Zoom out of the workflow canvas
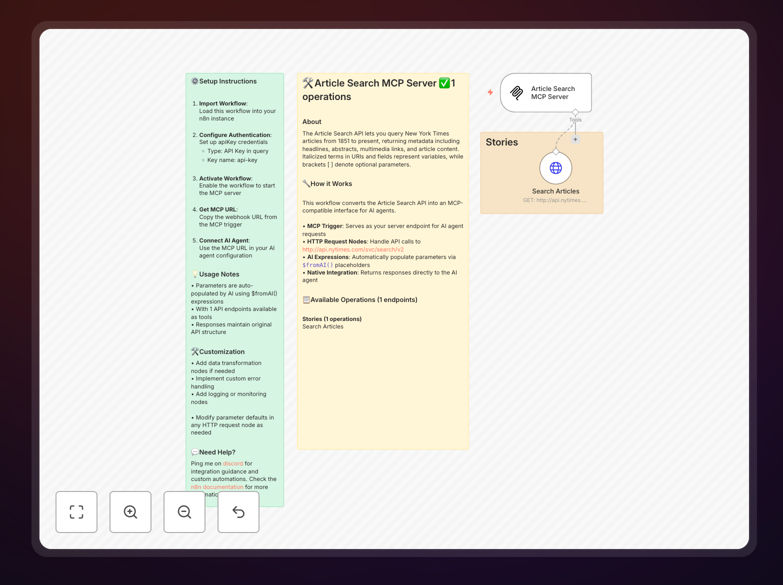Viewport: 783px width, 585px height. (x=184, y=512)
